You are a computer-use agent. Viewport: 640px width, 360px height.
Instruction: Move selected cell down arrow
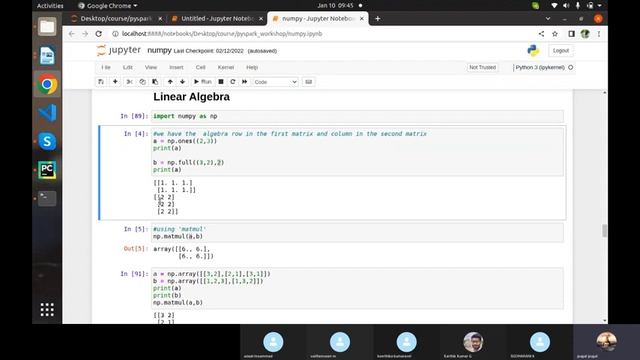pos(182,82)
